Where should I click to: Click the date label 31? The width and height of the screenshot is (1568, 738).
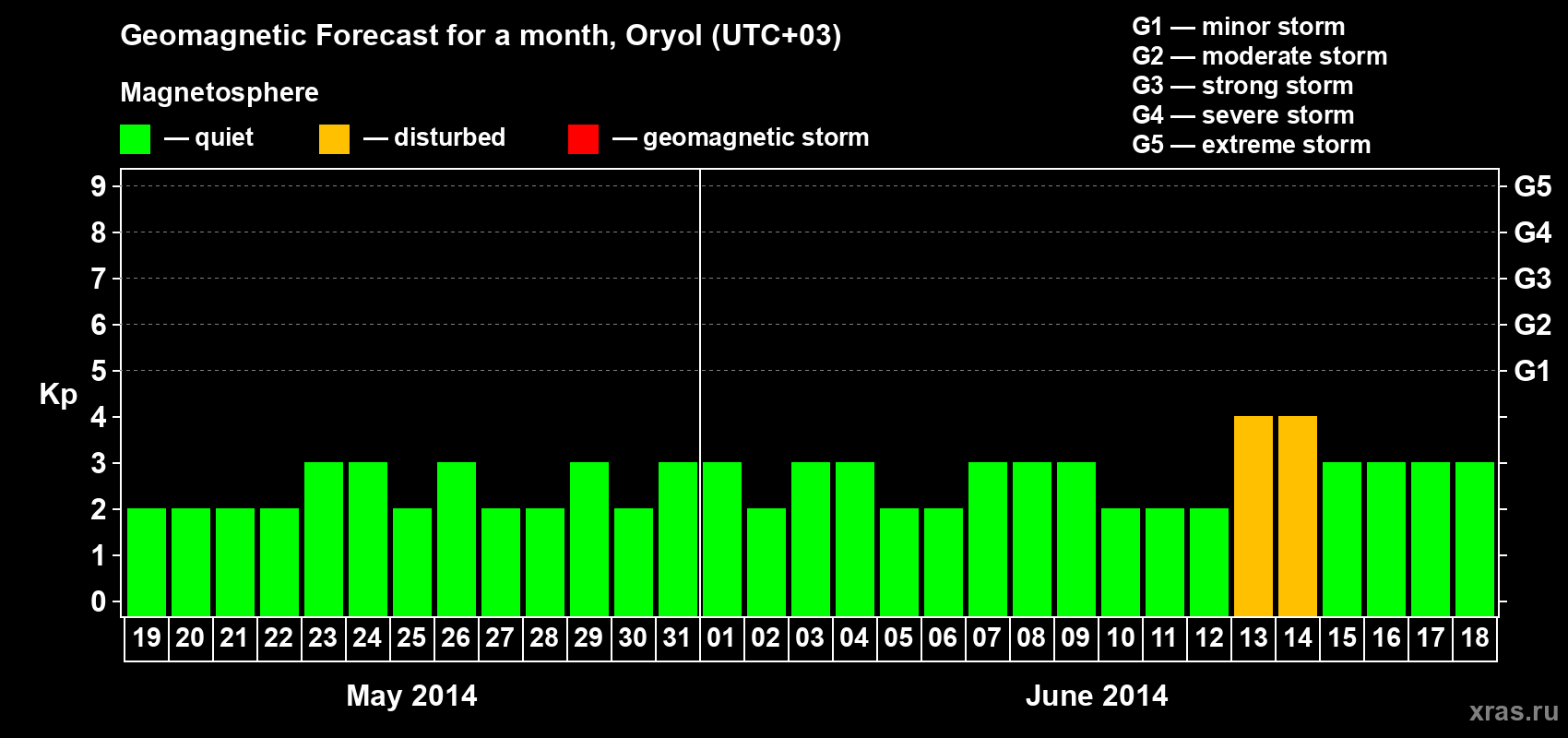[677, 637]
